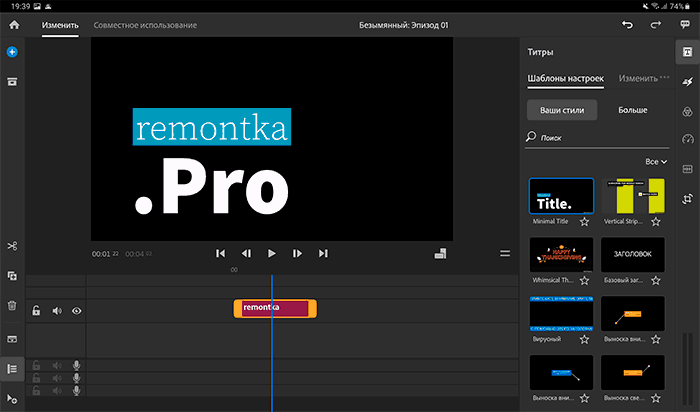
Task: Click the Ваши стили button
Action: (562, 110)
